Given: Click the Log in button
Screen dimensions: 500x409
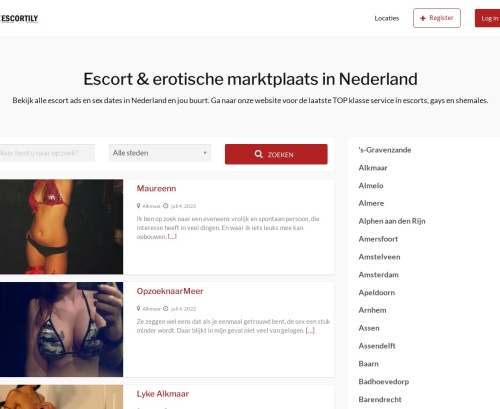Looking at the screenshot, I should pos(488,18).
